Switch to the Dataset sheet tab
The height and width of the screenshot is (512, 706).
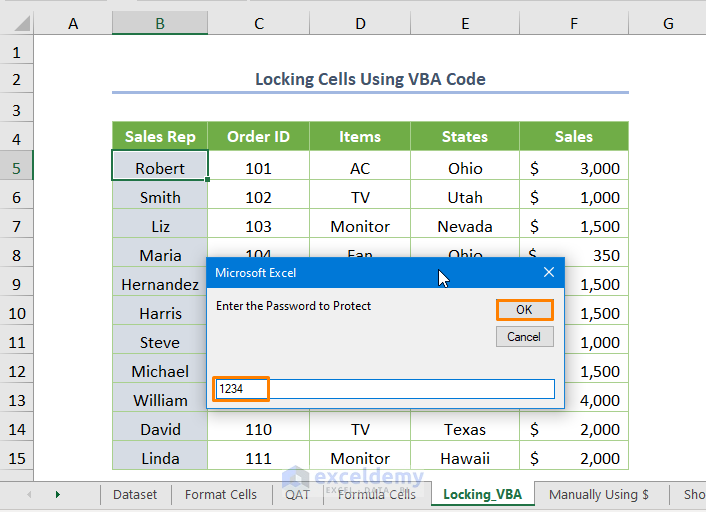pyautogui.click(x=135, y=494)
